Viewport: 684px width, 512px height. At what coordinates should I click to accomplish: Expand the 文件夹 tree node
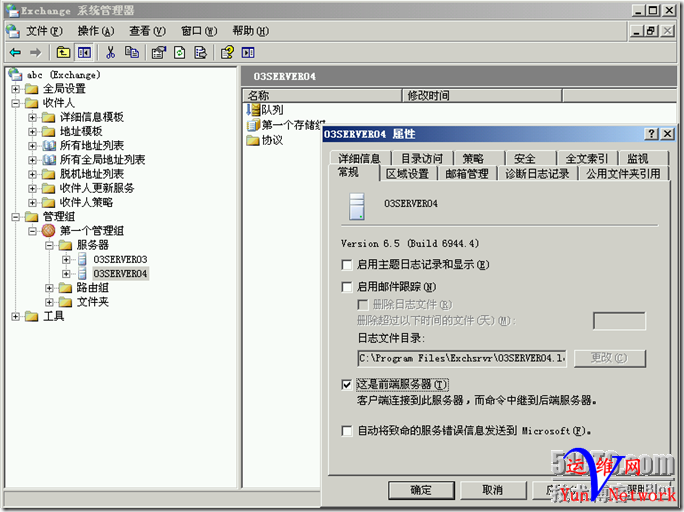49,302
